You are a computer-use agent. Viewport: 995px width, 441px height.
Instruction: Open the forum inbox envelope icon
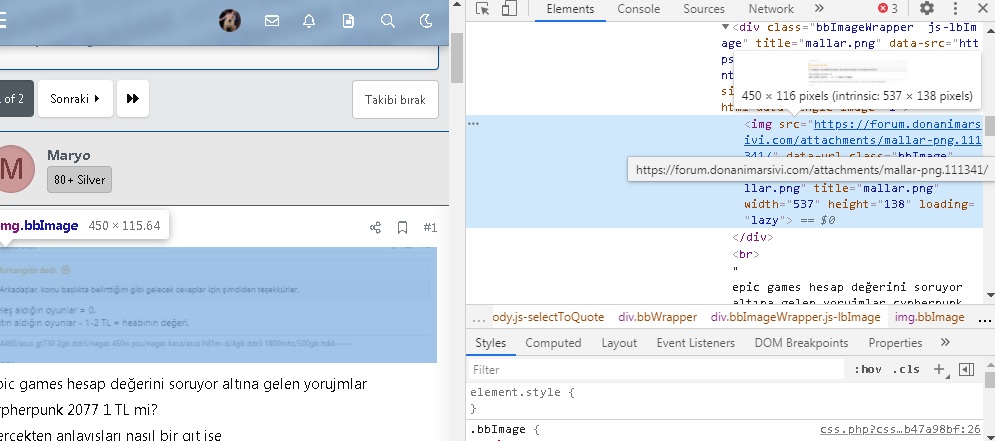[272, 20]
